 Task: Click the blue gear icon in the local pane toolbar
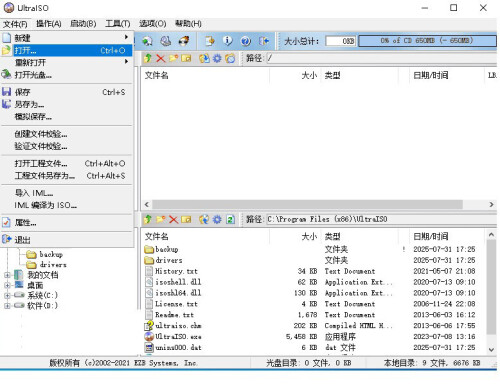(x=217, y=219)
